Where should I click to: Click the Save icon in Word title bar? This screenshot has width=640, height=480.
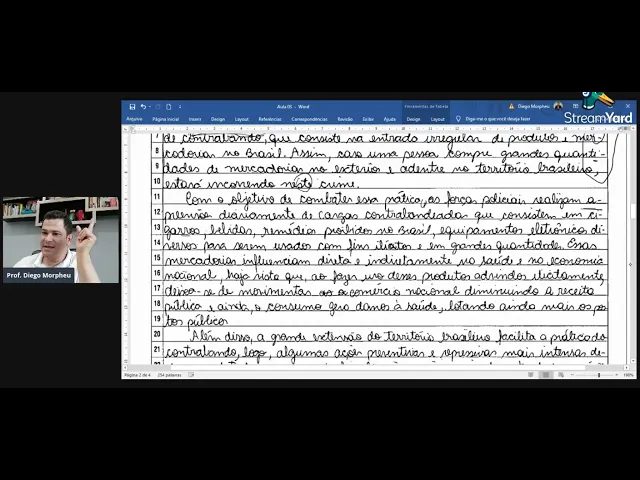(132, 107)
